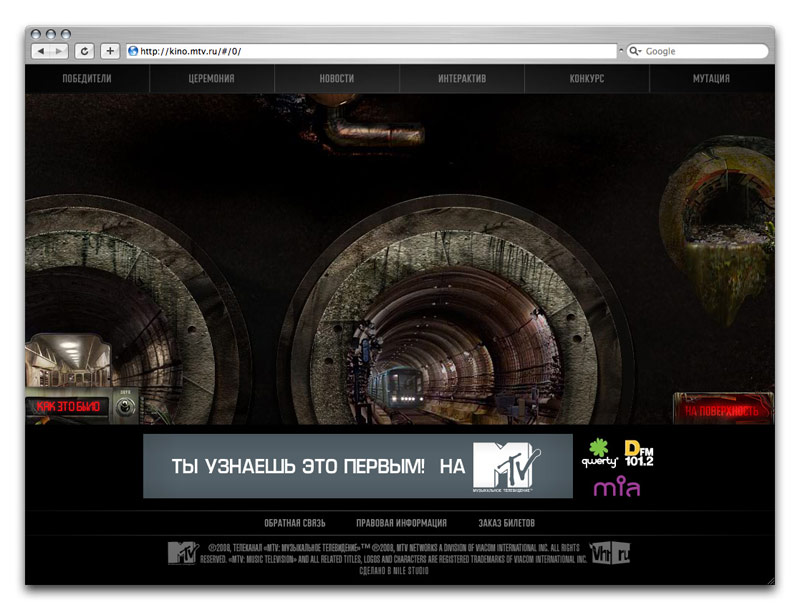
Task: Open the ОБРАТНАЯ СВЯЗЬ footer link
Action: [x=295, y=523]
